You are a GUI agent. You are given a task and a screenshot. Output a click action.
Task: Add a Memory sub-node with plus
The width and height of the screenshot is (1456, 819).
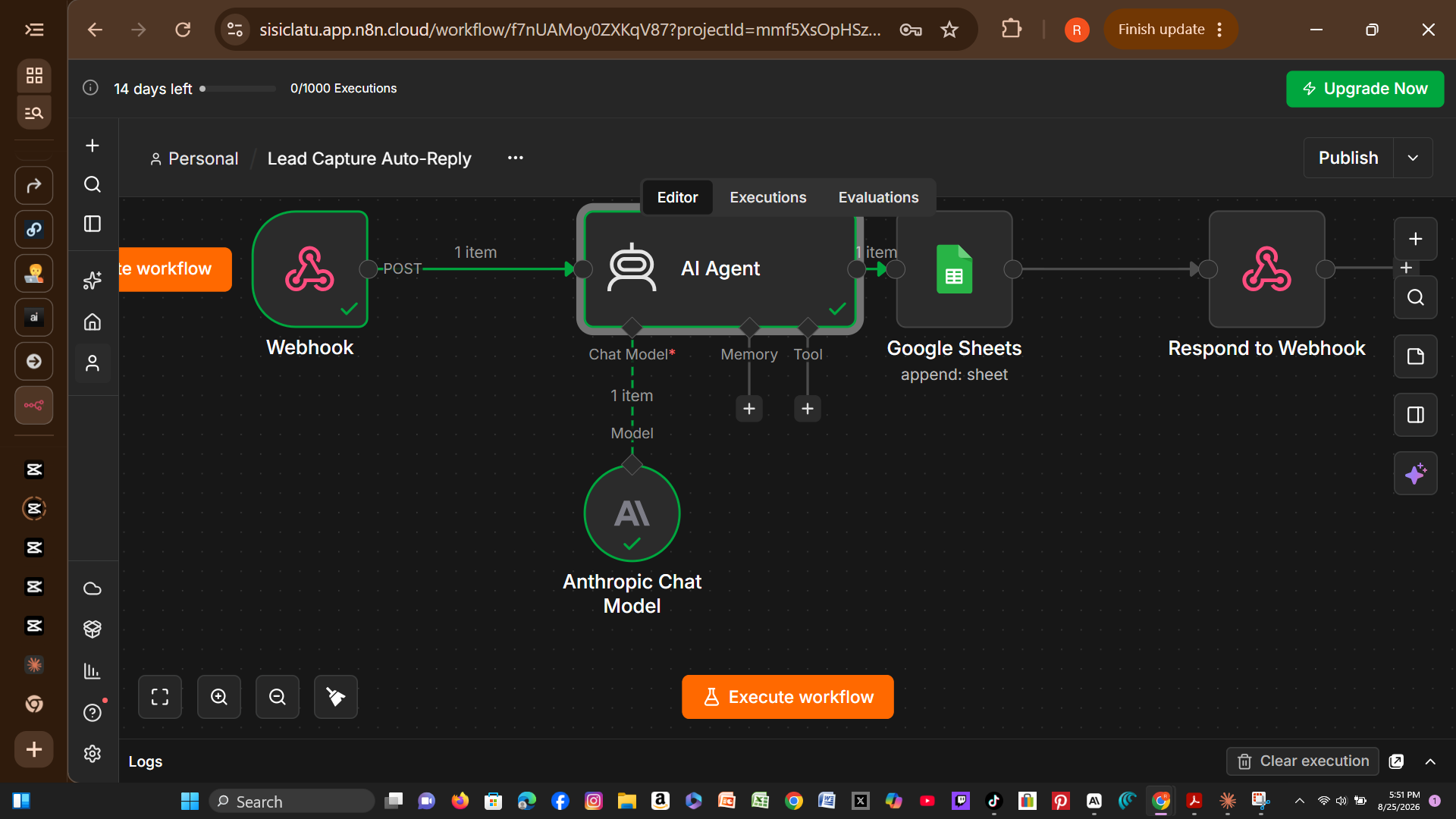pos(749,409)
